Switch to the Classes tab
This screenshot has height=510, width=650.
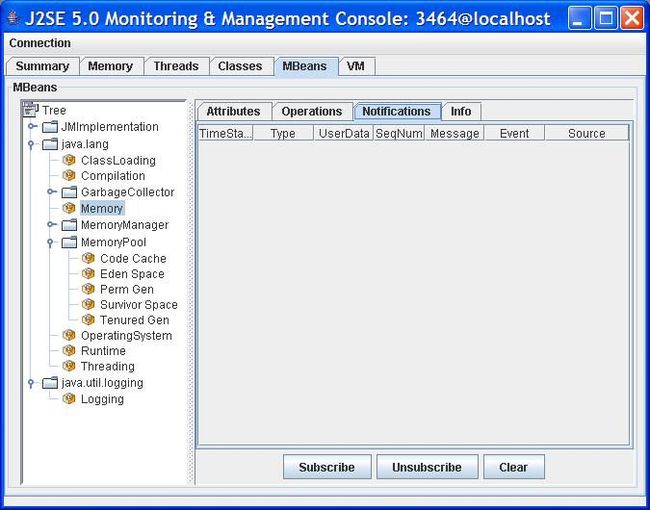[240, 66]
